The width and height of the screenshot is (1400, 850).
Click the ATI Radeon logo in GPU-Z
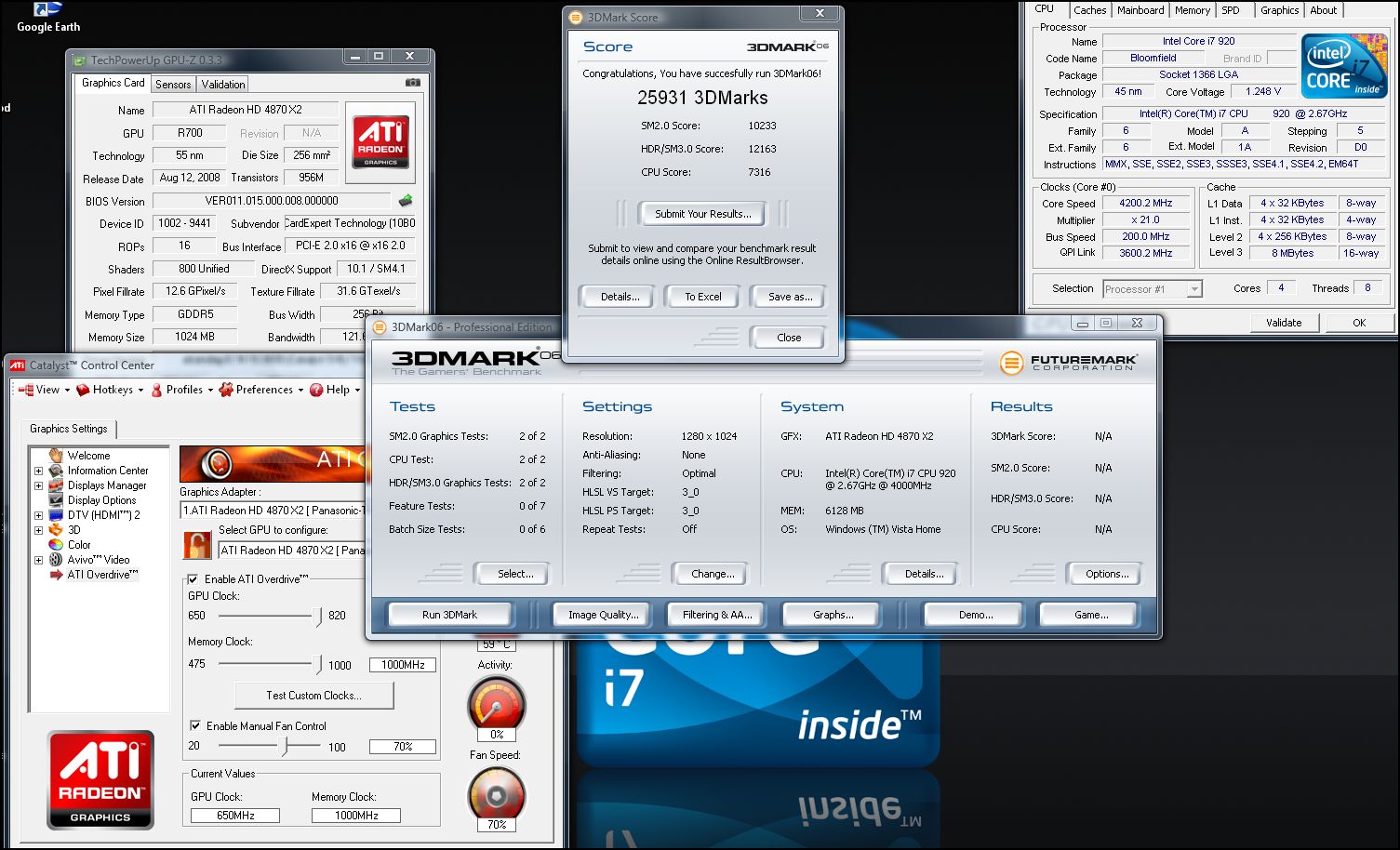tap(380, 142)
